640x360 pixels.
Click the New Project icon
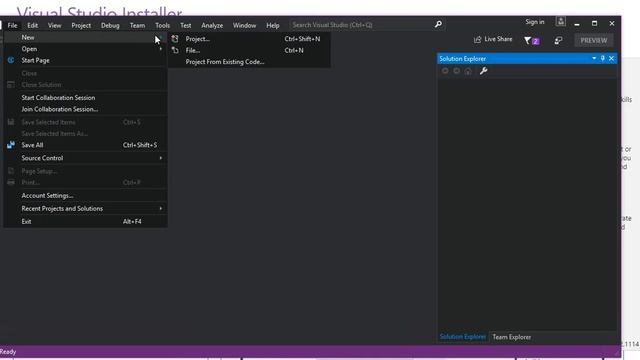click(175, 39)
